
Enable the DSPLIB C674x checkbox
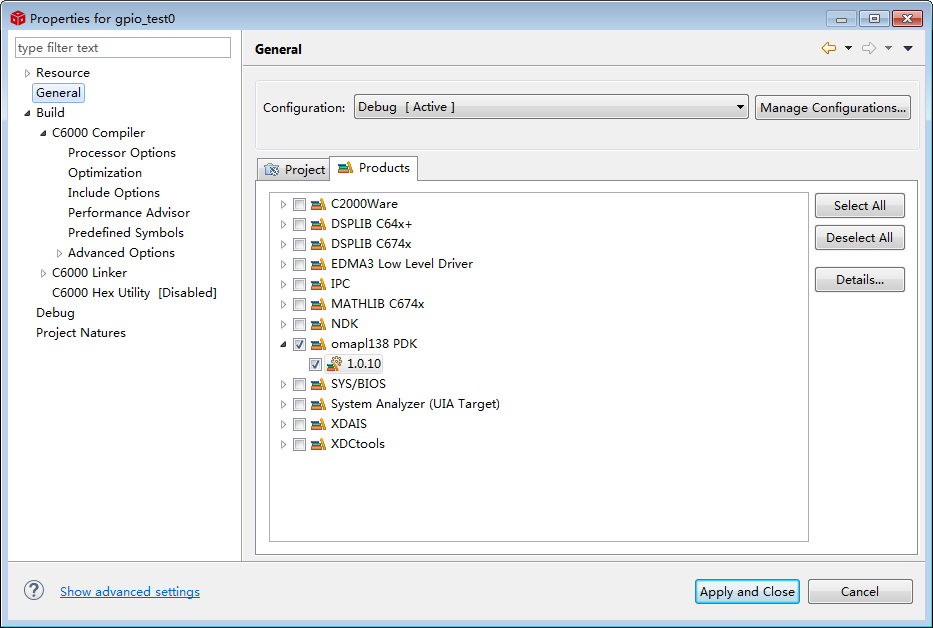299,245
